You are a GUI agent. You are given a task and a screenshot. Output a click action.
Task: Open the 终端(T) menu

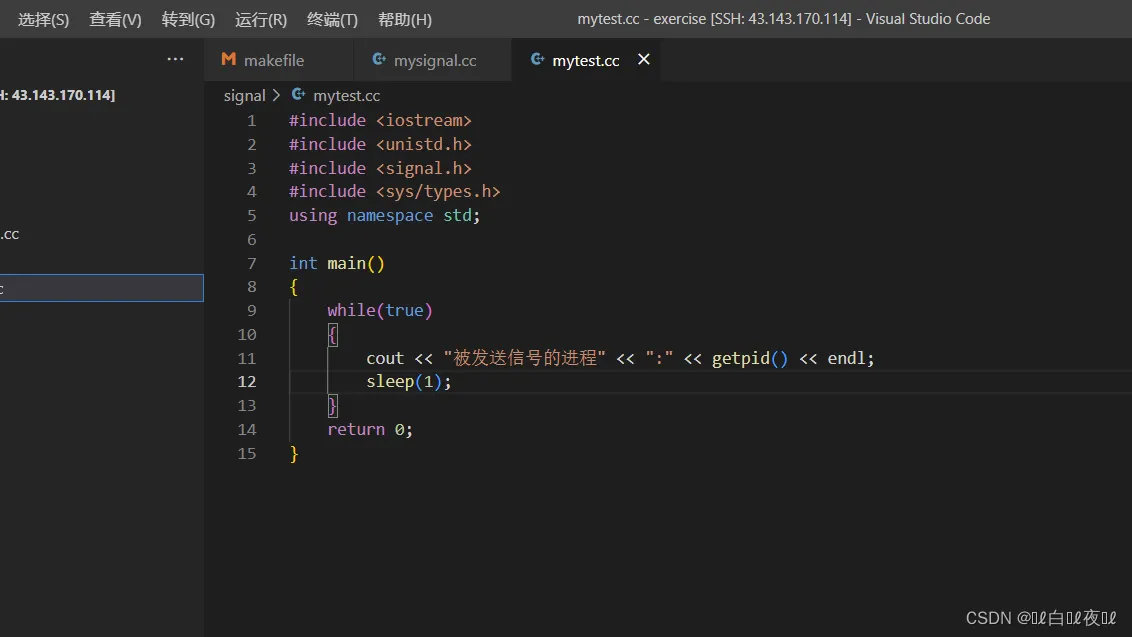(332, 19)
